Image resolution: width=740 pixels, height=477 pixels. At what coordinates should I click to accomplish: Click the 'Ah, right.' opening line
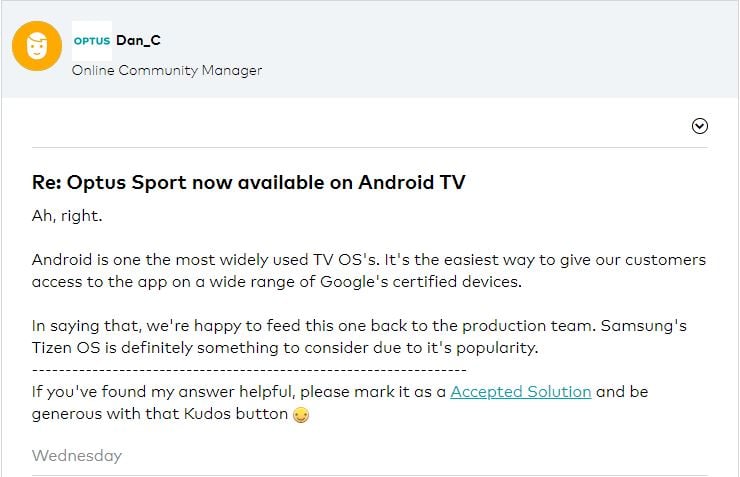[67, 216]
